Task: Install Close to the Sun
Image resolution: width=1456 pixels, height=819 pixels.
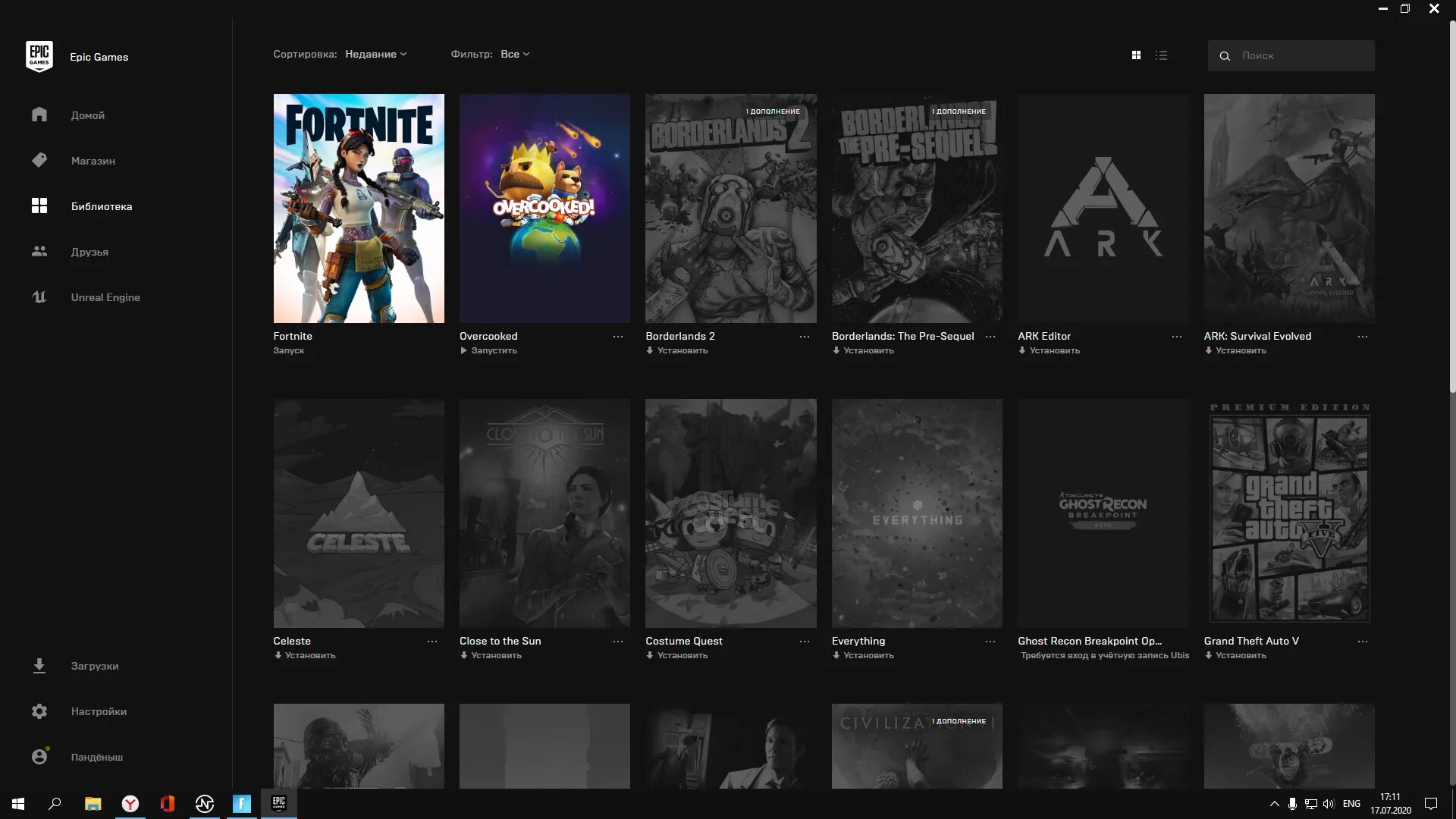Action: tap(491, 655)
